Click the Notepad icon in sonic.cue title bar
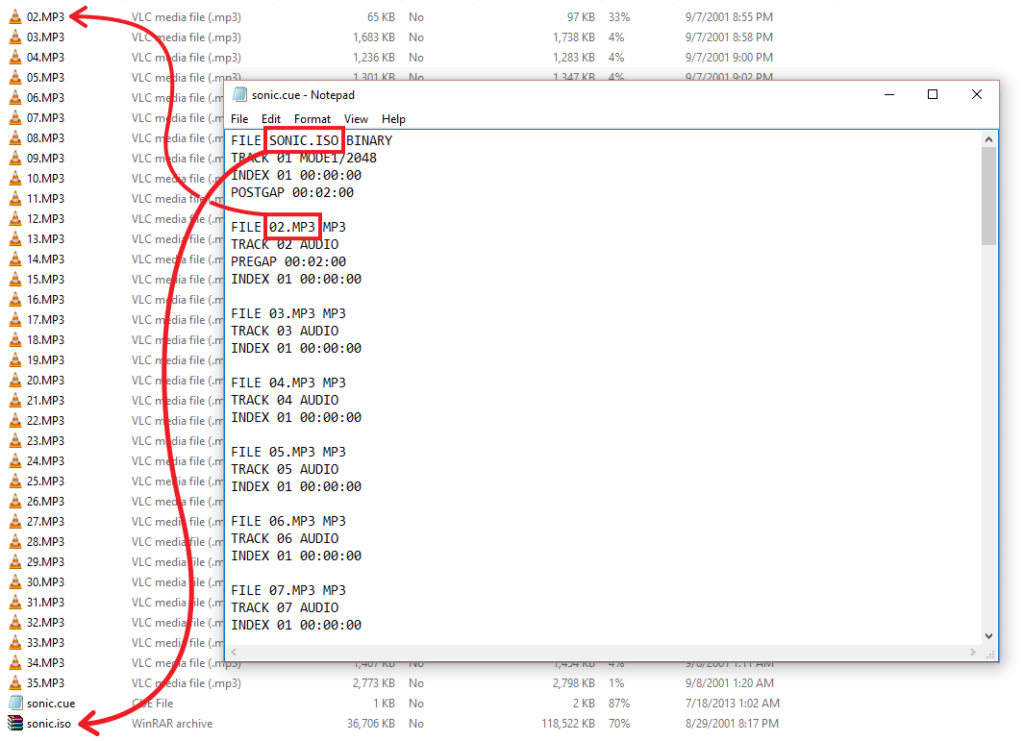Image resolution: width=1024 pixels, height=741 pixels. pos(240,95)
